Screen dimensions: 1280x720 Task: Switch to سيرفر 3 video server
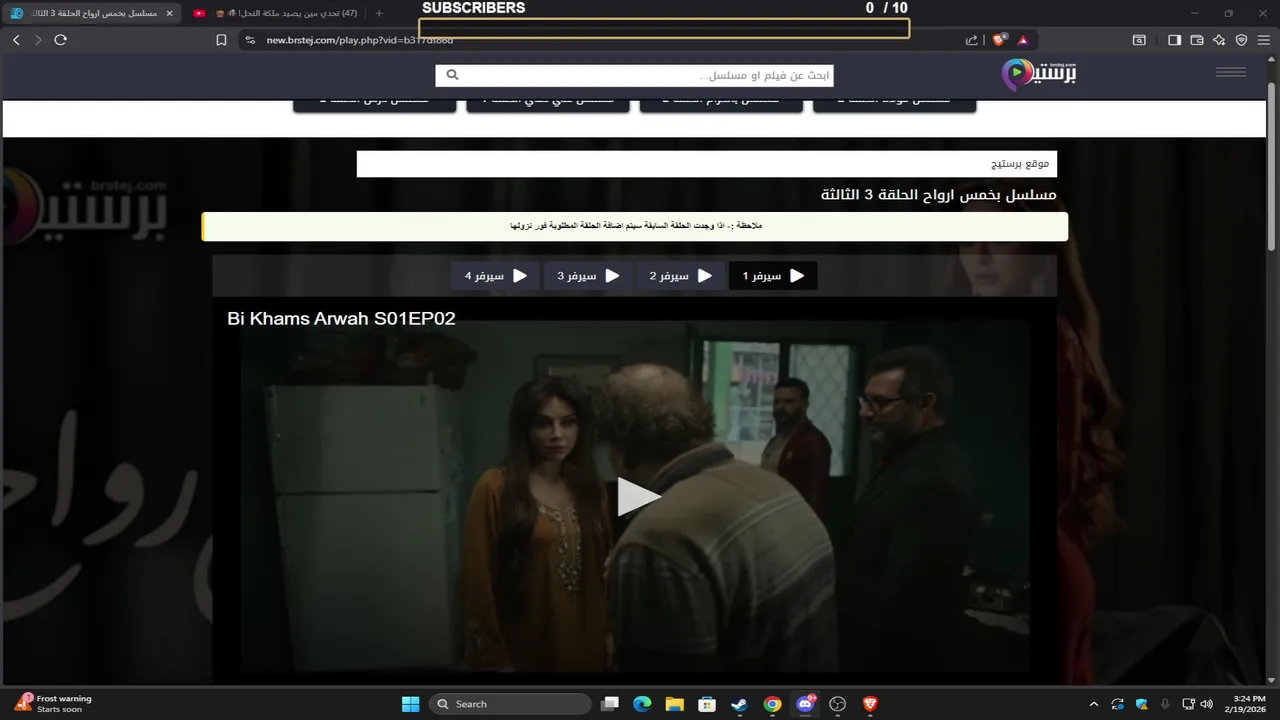[589, 276]
